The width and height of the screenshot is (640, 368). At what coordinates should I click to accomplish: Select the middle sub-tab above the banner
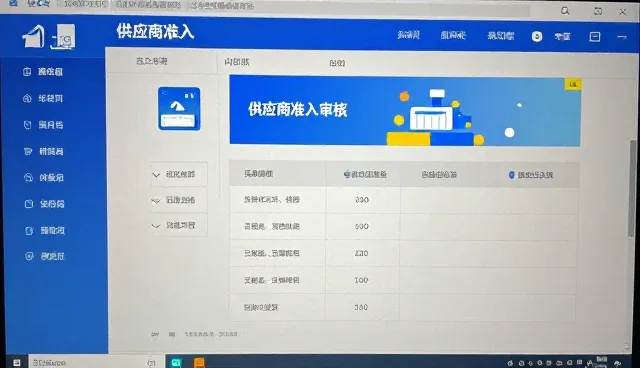pyautogui.click(x=237, y=62)
